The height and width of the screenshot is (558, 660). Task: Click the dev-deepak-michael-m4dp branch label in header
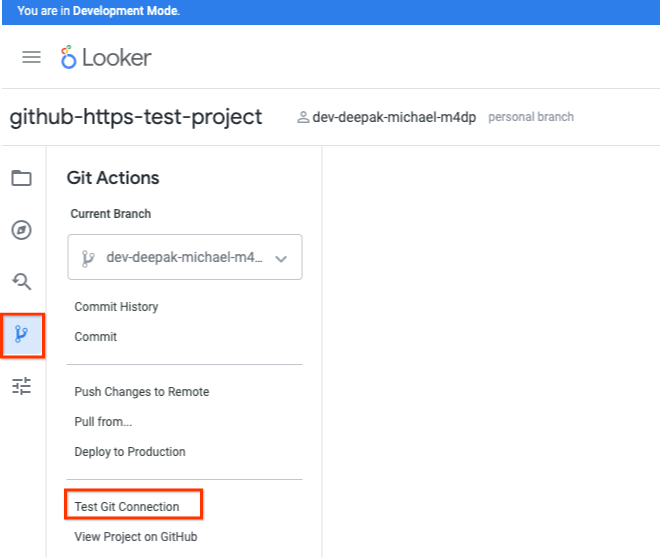pos(396,117)
